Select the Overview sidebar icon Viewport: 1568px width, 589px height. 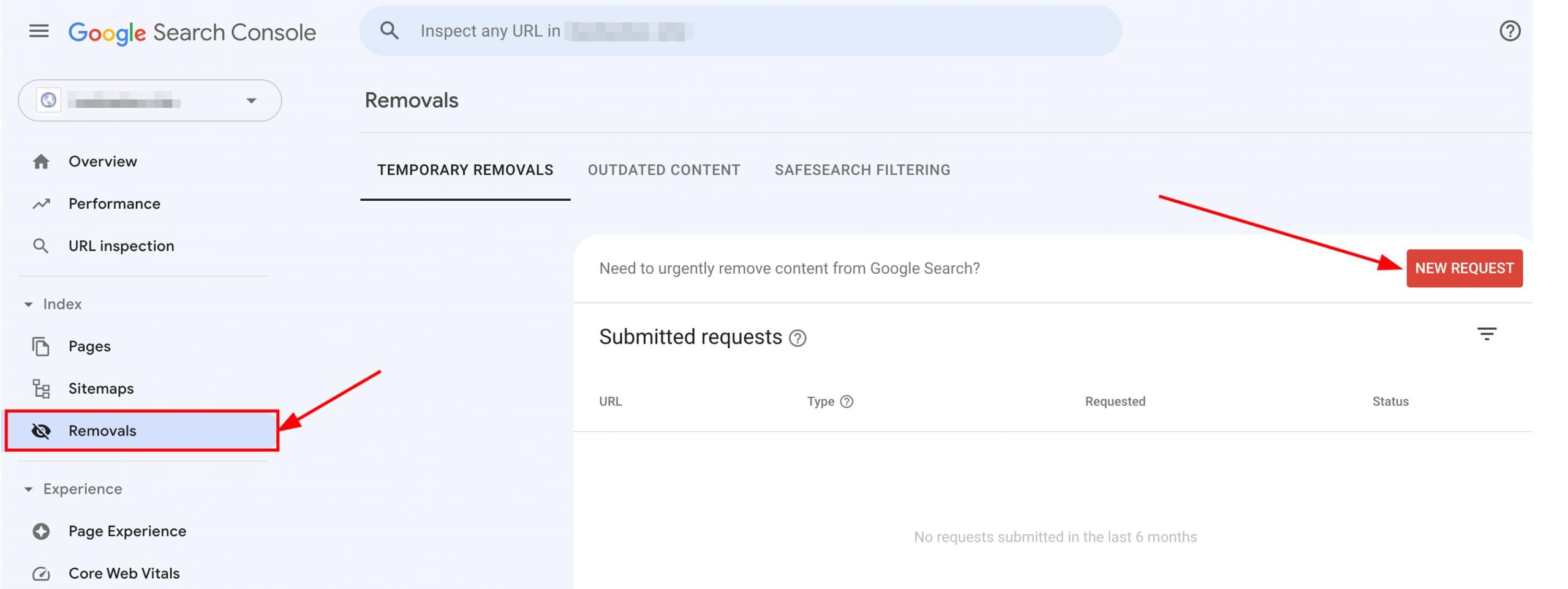click(41, 161)
